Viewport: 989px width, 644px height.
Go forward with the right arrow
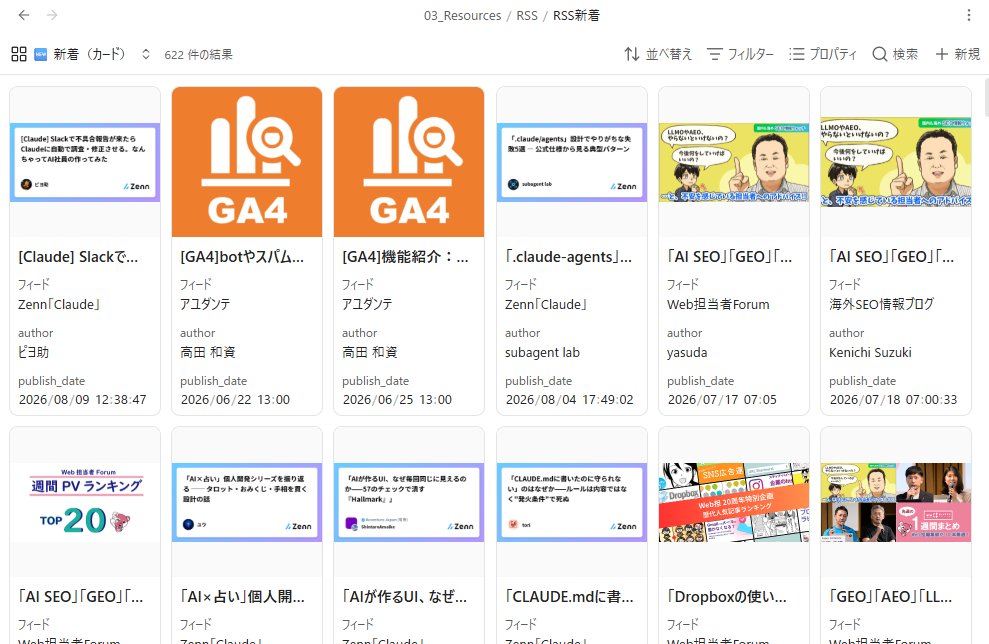tap(52, 15)
